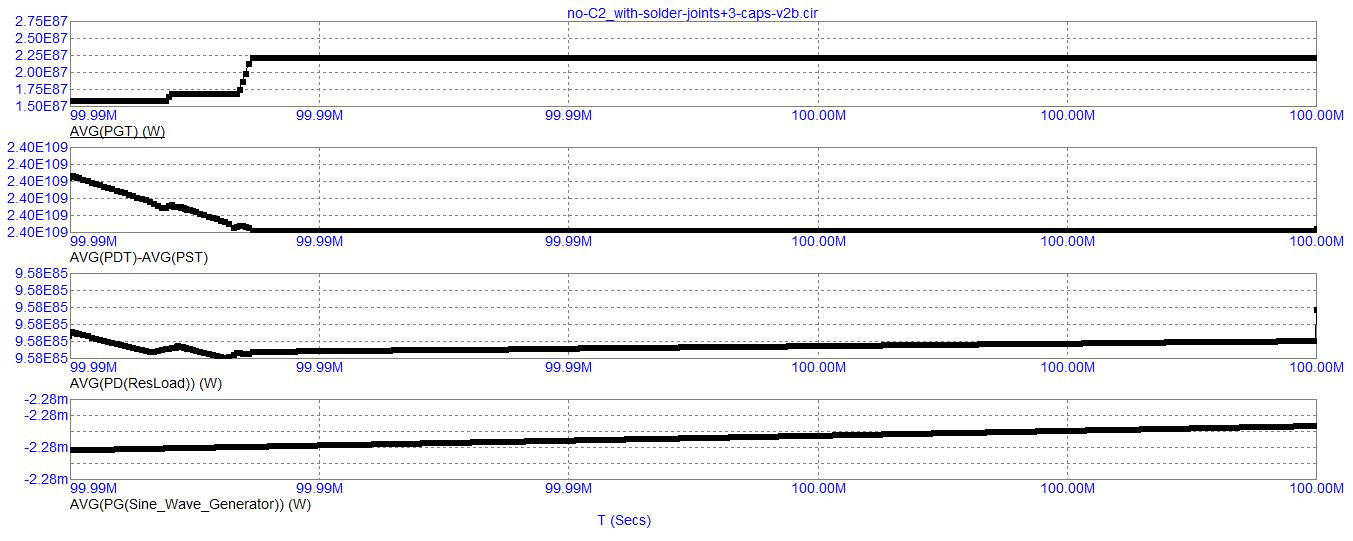Click the end spike on the AVG(PD(ResLoad)) curve
Screen dimensions: 1353x541
coord(1315,324)
